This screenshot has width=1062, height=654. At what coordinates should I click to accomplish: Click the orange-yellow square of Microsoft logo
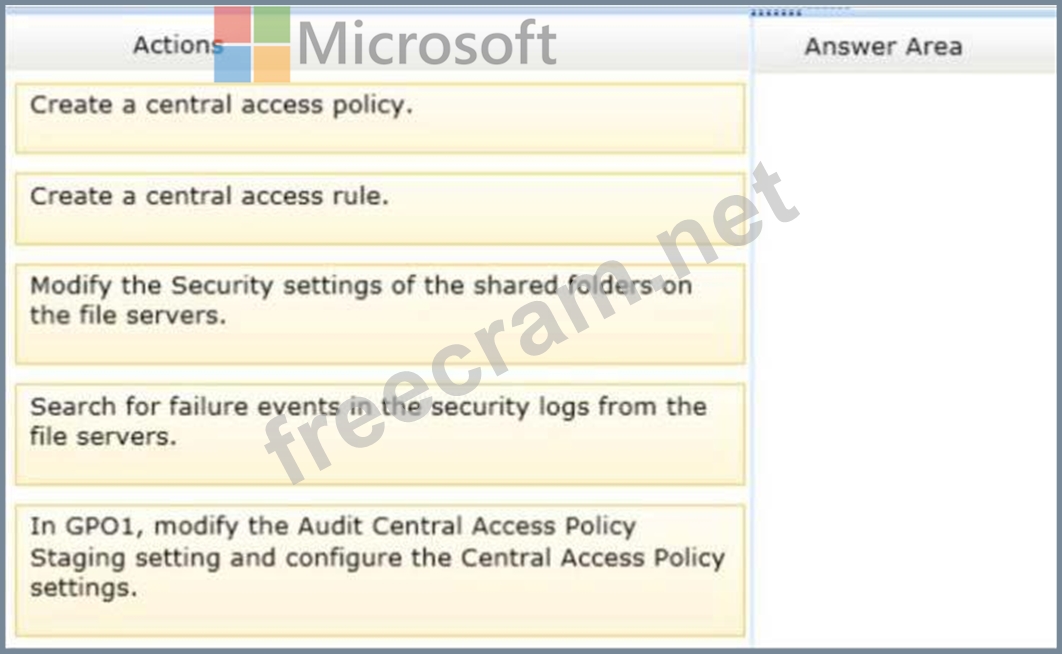coord(272,64)
